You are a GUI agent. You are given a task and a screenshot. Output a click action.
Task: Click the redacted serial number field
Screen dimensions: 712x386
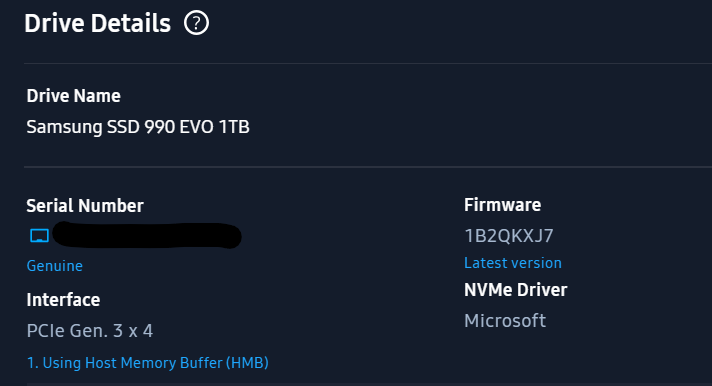point(147,235)
